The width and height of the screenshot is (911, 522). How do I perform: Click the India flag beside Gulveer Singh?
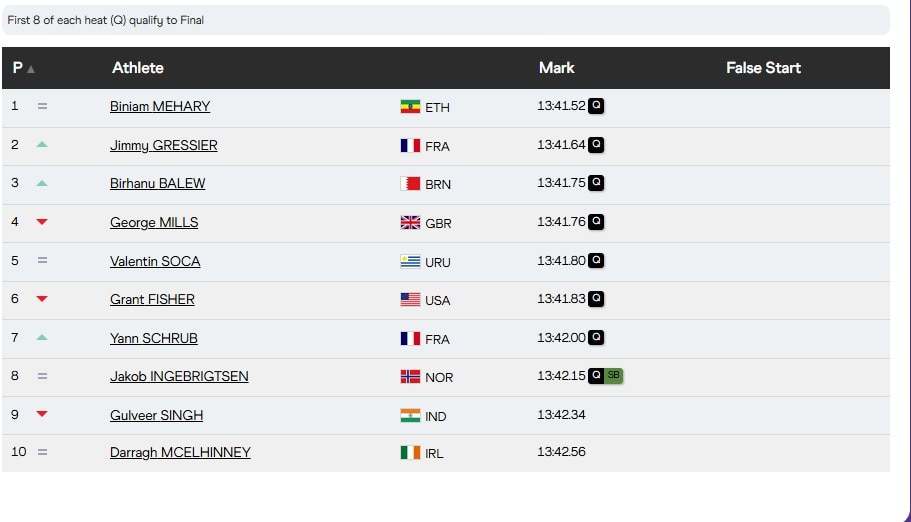(410, 416)
